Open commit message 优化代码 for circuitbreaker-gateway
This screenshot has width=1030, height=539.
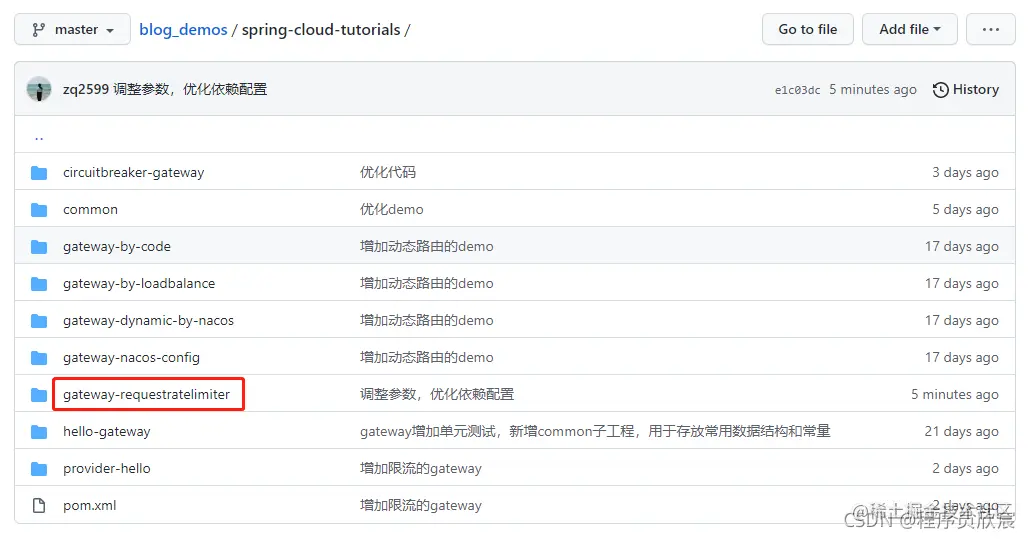point(388,173)
